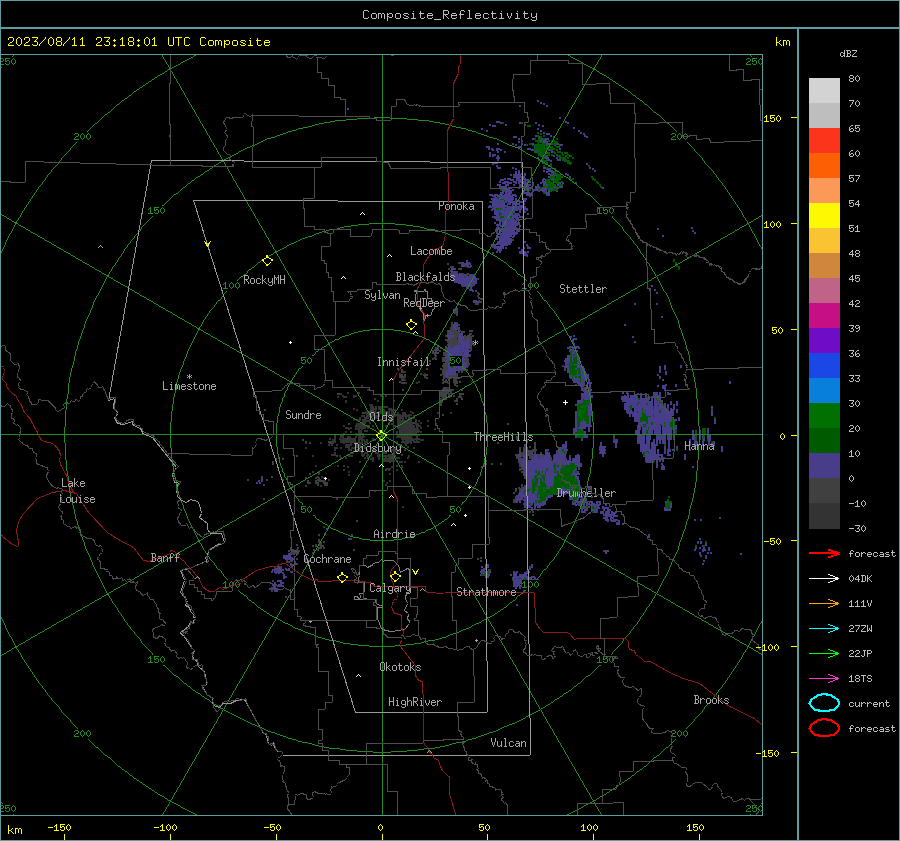Image resolution: width=900 pixels, height=841 pixels.
Task: Click the Airdrie city label
Action: click(x=394, y=534)
